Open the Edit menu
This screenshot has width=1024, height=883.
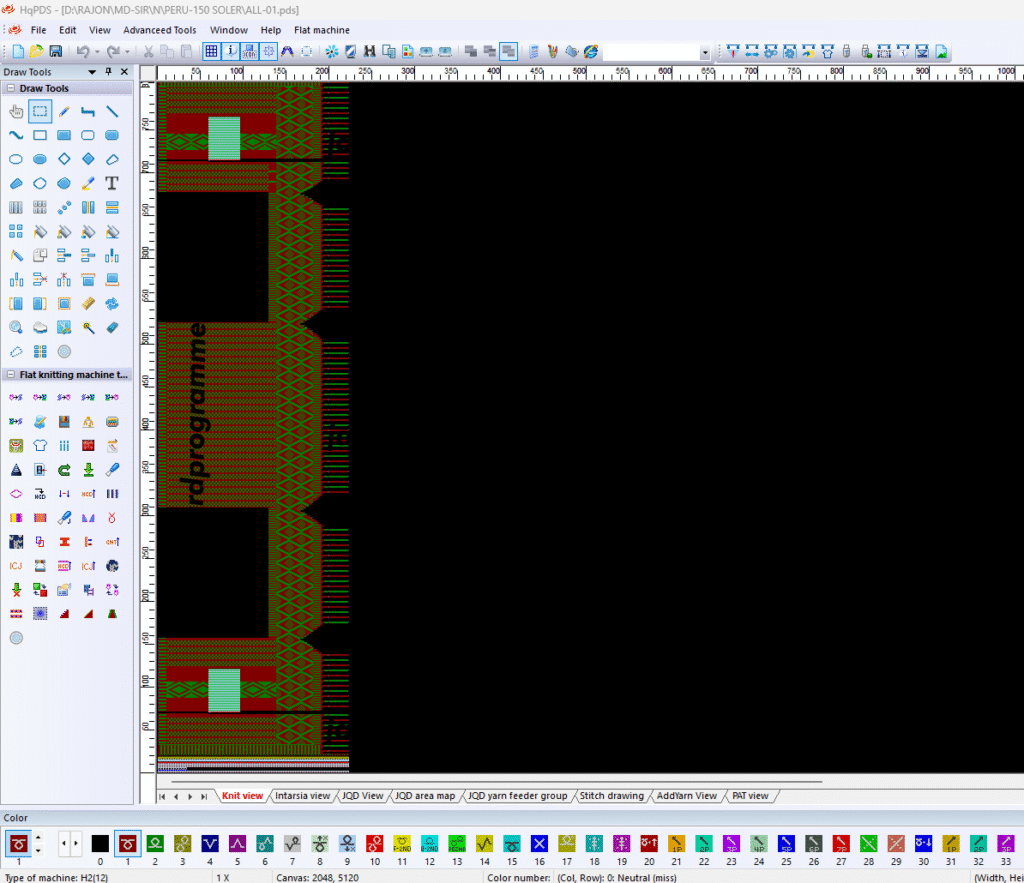(x=67, y=30)
